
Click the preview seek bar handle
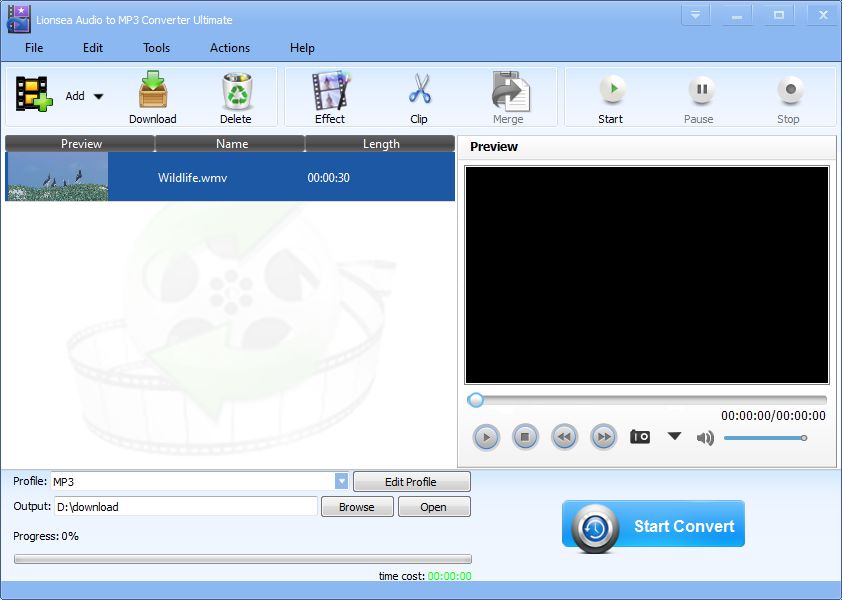475,400
